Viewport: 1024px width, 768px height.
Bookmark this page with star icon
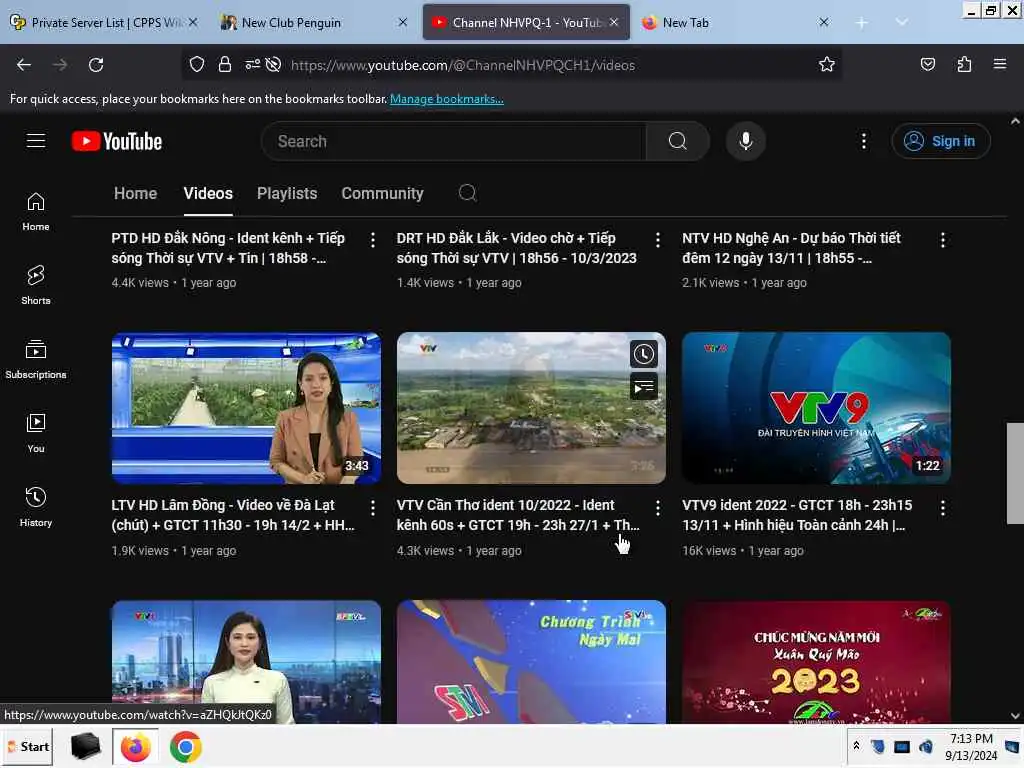[827, 64]
